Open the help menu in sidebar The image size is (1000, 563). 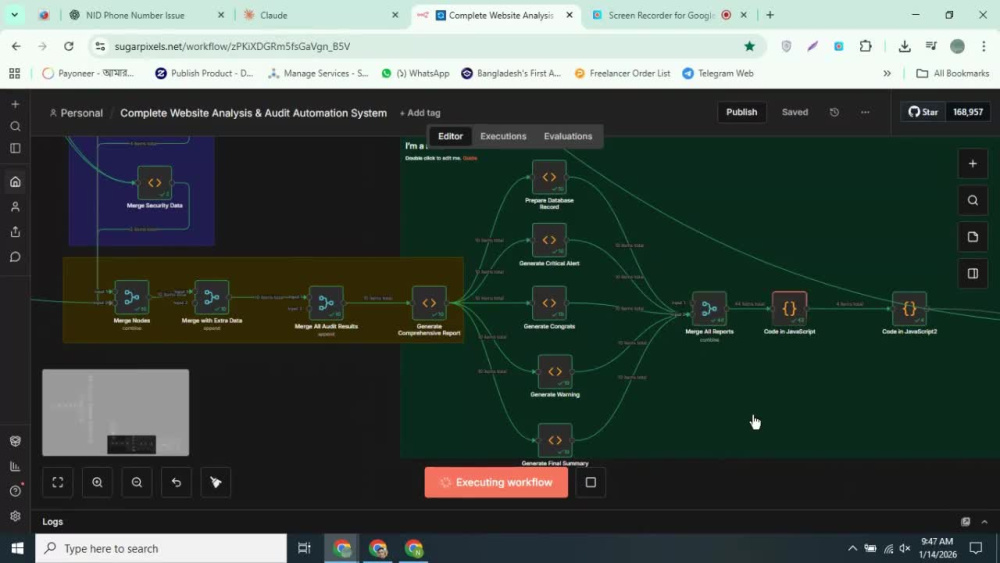pyautogui.click(x=15, y=491)
